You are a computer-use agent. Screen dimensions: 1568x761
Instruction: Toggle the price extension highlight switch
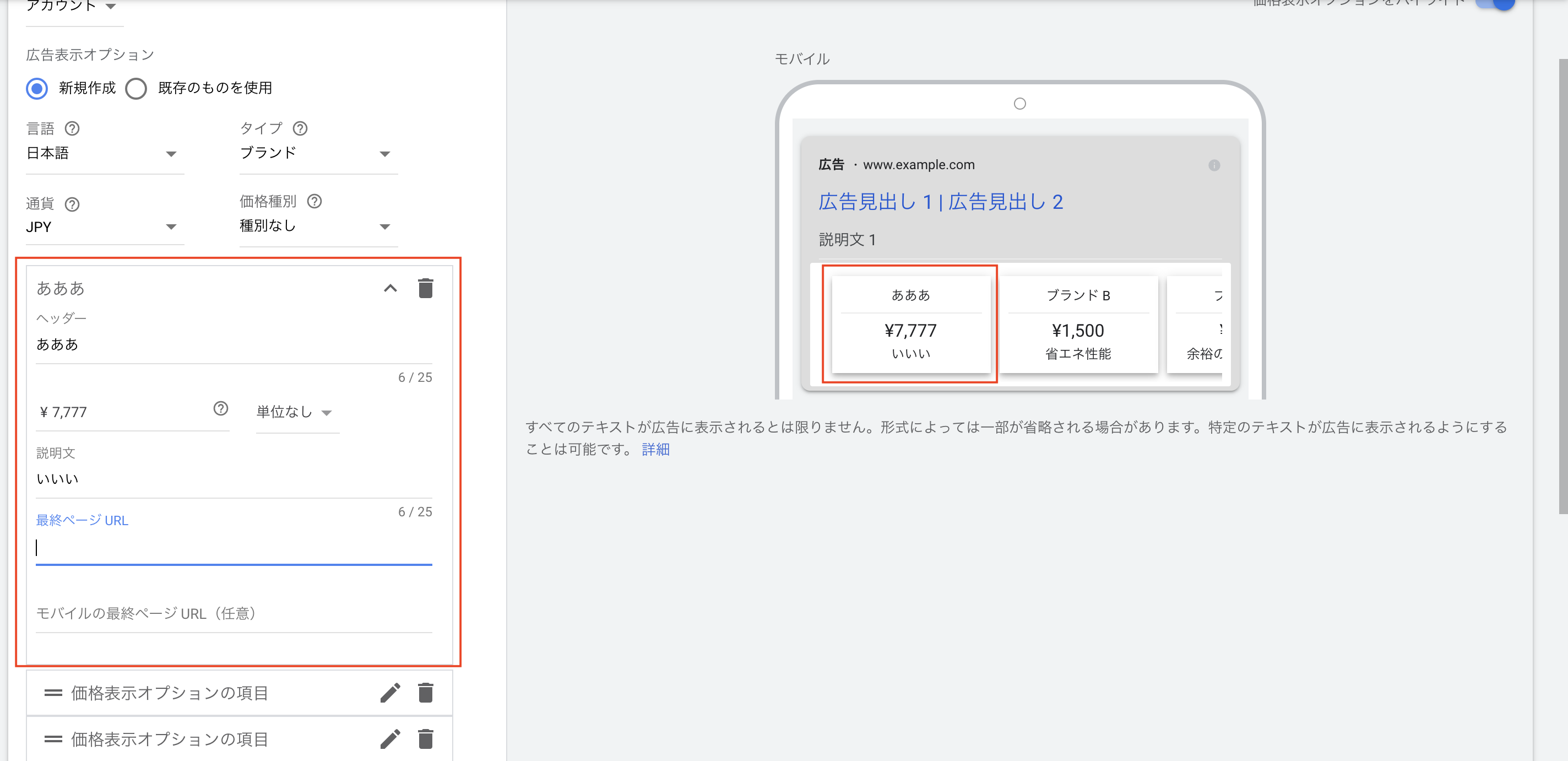[x=1498, y=4]
